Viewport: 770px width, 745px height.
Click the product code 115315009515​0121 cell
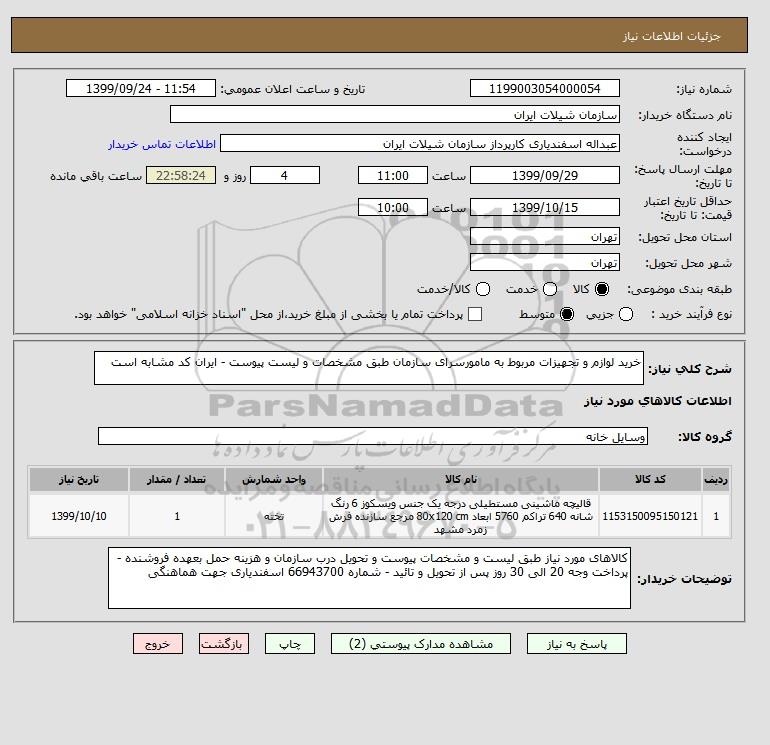650,516
